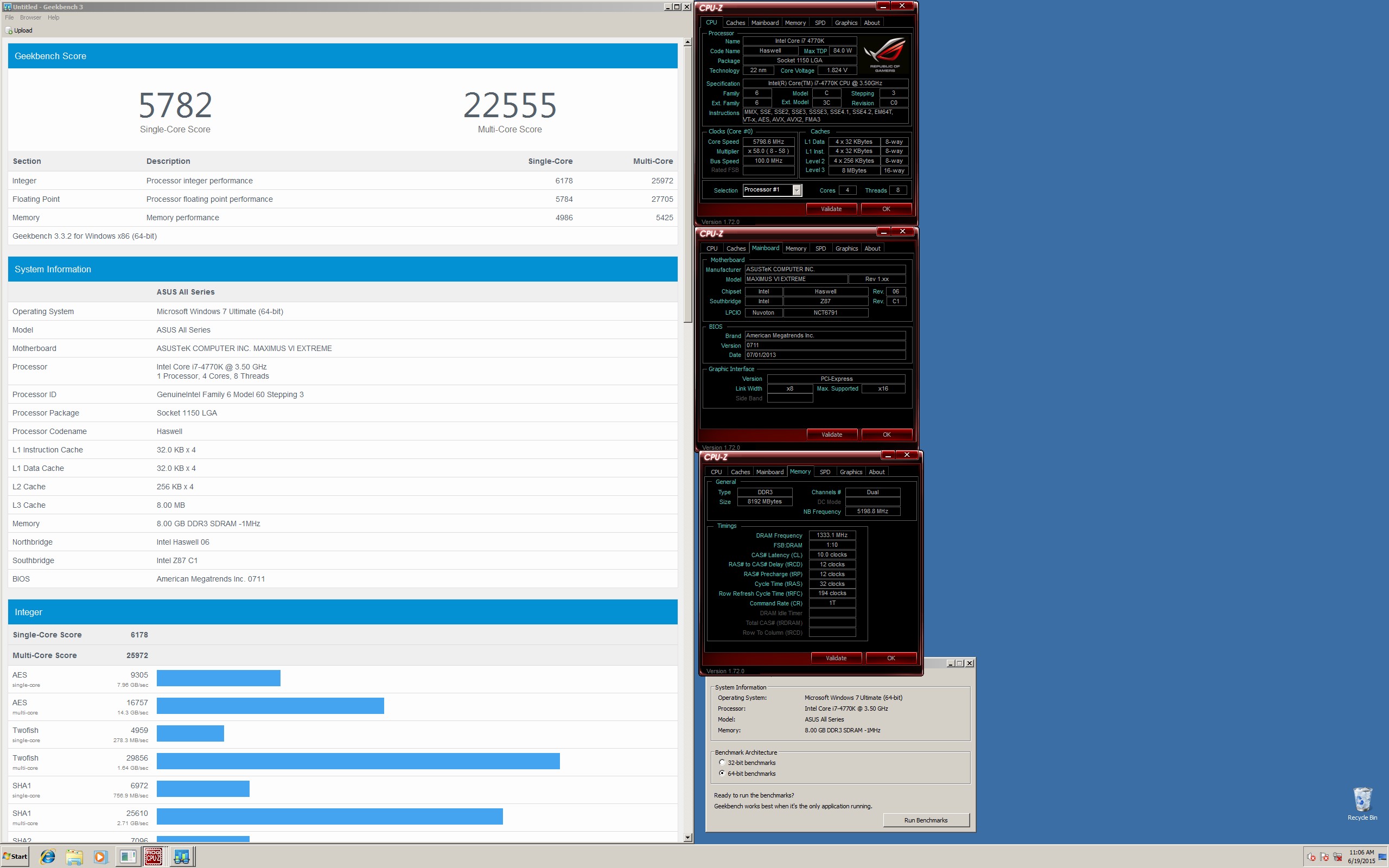1389x868 pixels.
Task: Click the SHA1 single-core blue result bar
Action: tap(202, 788)
